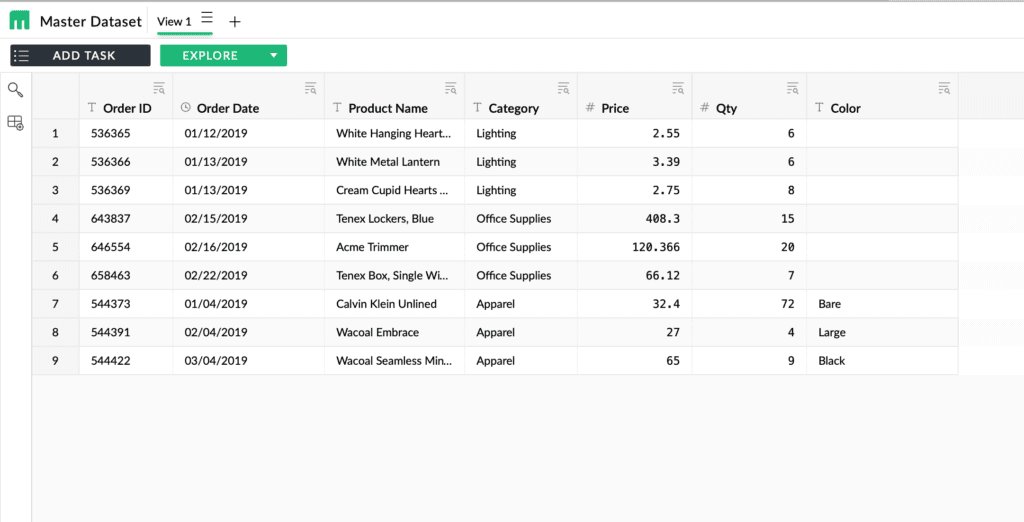
Task: Click the Calvin Klein Unlined cell
Action: (x=394, y=304)
